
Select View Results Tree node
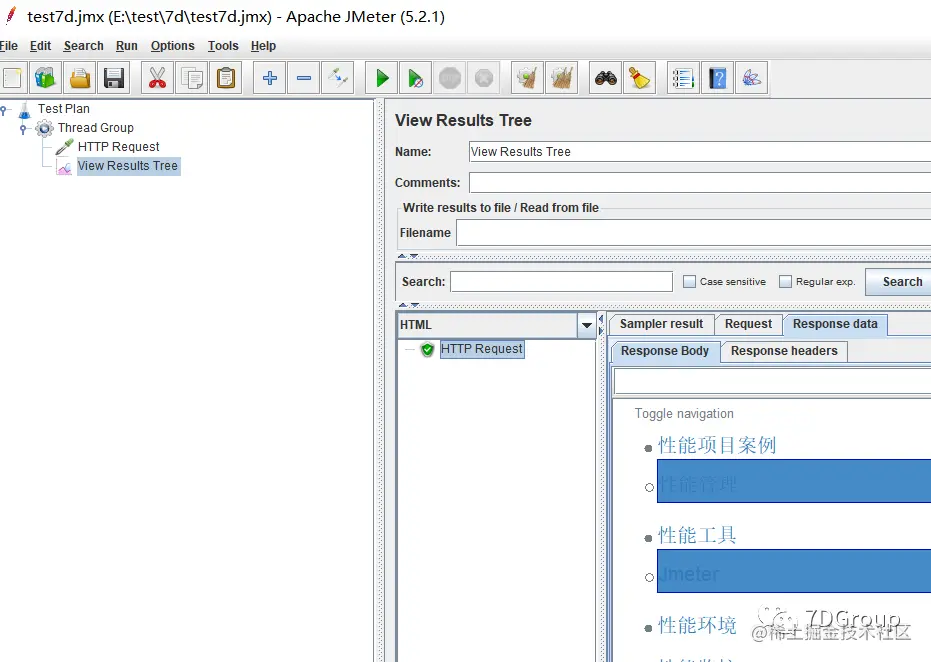[128, 166]
